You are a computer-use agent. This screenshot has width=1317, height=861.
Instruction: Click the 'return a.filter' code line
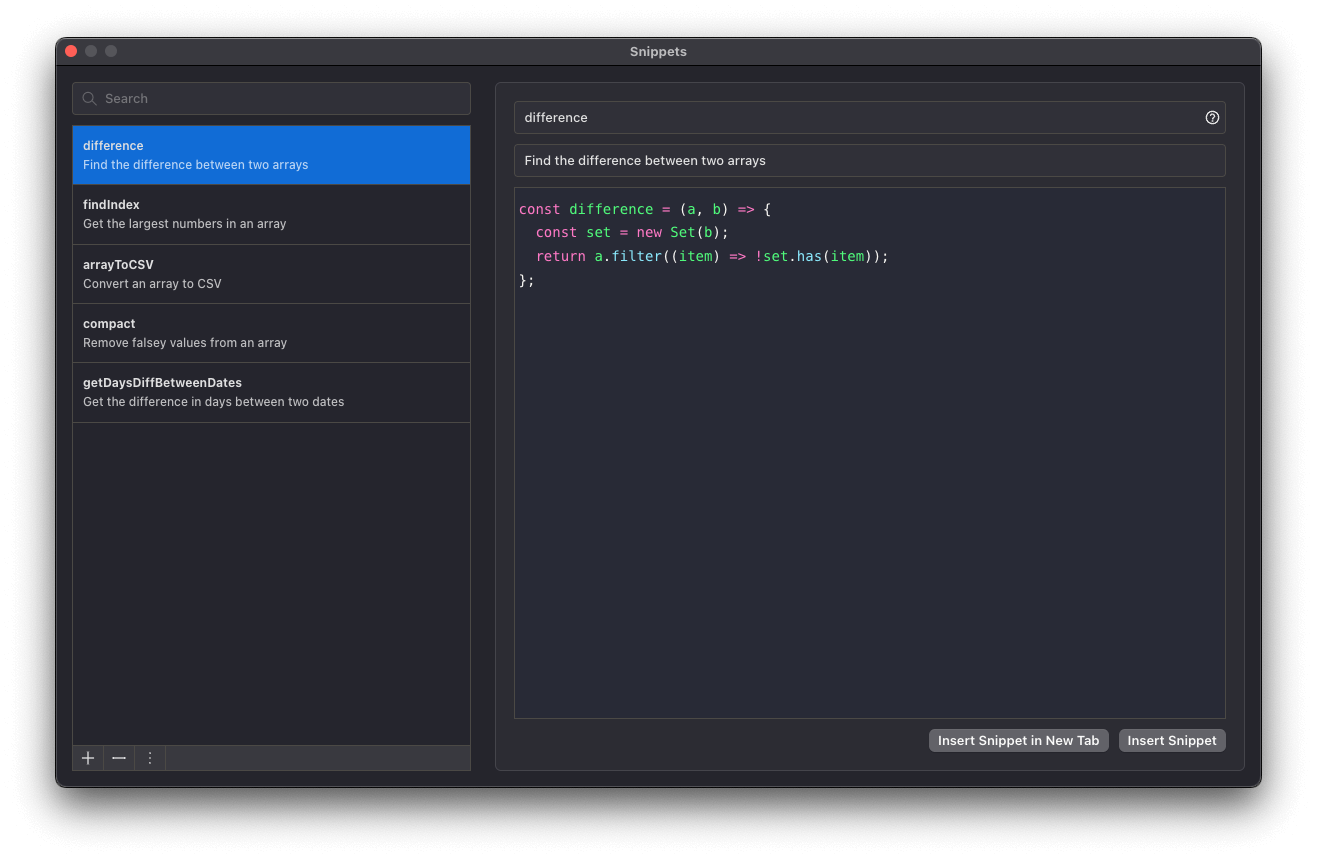click(x=712, y=256)
